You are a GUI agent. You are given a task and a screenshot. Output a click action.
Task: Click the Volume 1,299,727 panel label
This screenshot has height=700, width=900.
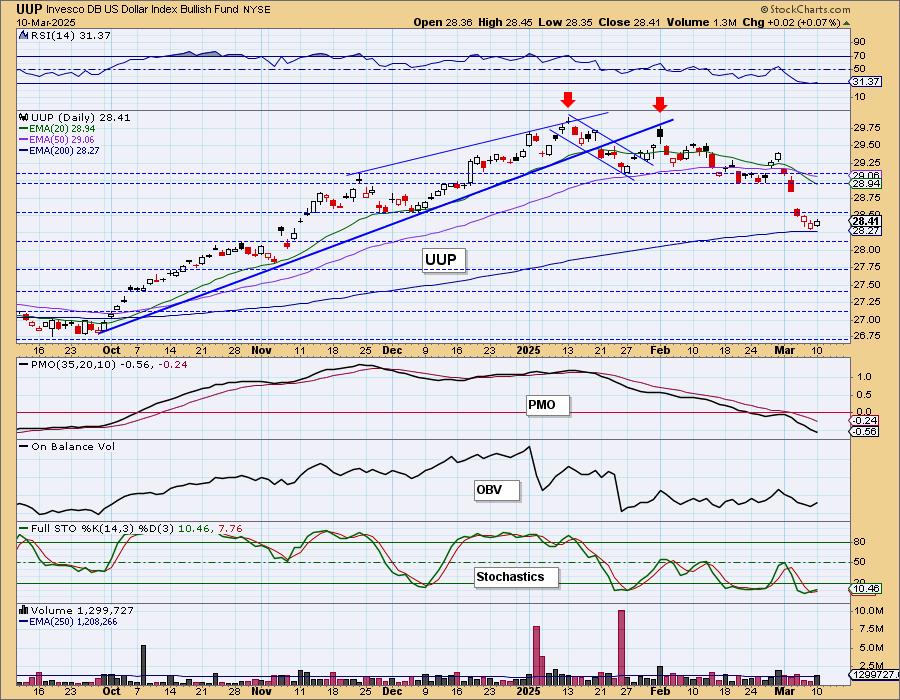click(83, 610)
